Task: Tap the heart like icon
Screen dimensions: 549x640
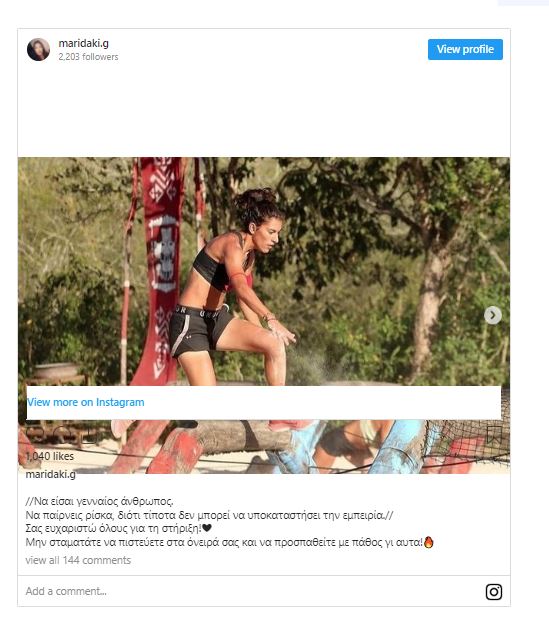Action: pos(34,434)
